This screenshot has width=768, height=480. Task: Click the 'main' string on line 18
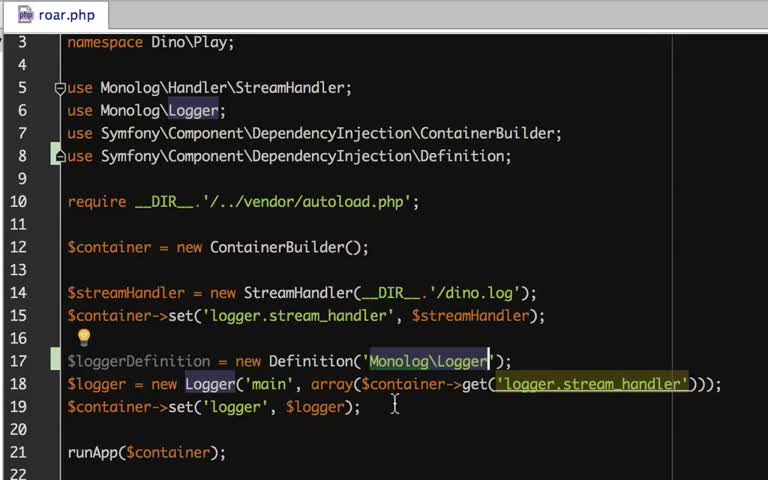(x=269, y=384)
